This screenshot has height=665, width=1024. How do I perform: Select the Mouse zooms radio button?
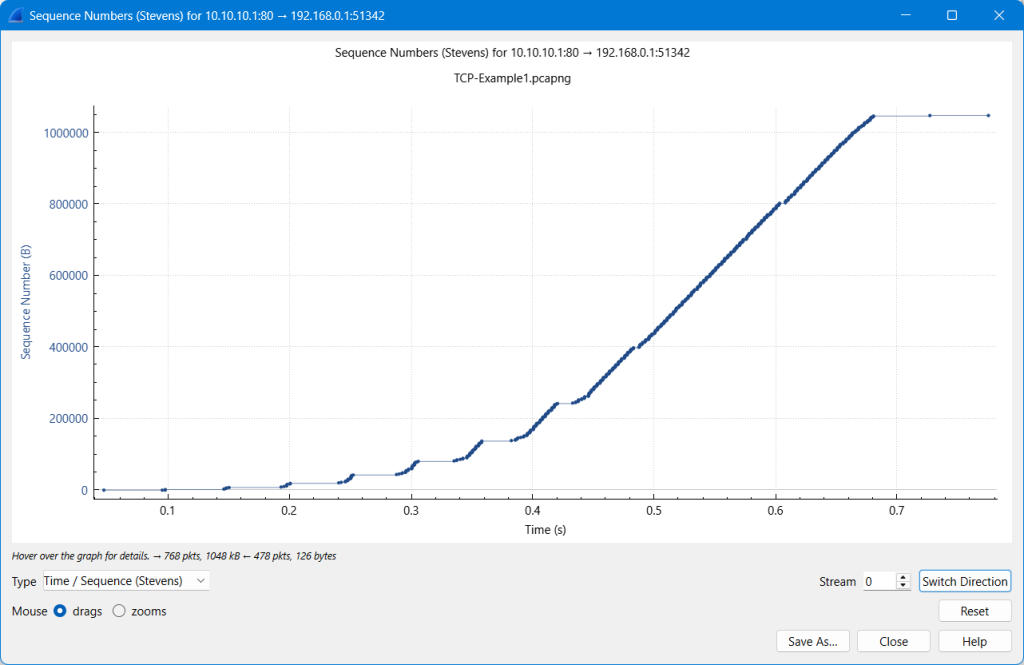[119, 611]
